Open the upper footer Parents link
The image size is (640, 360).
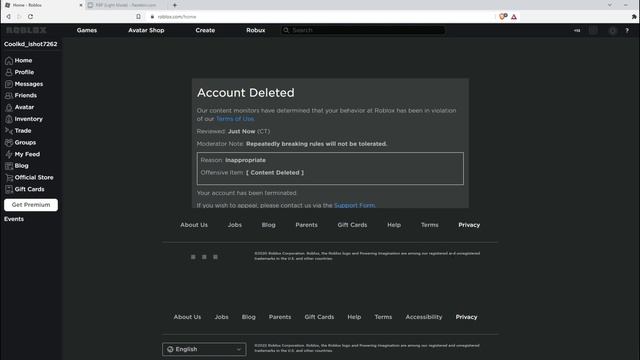click(307, 225)
